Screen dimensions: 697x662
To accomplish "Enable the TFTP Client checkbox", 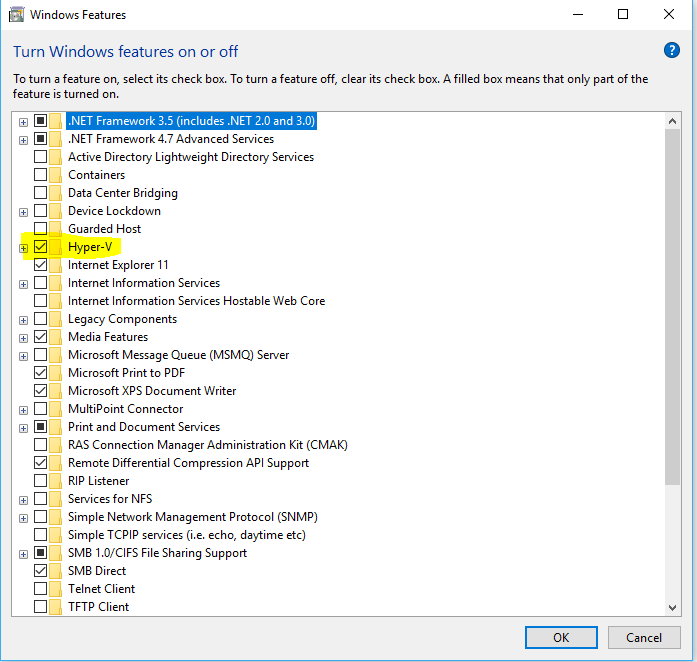I will coord(40,606).
